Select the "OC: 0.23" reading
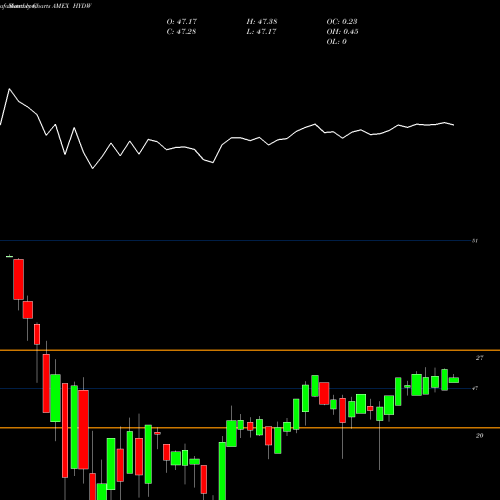 coord(342,22)
